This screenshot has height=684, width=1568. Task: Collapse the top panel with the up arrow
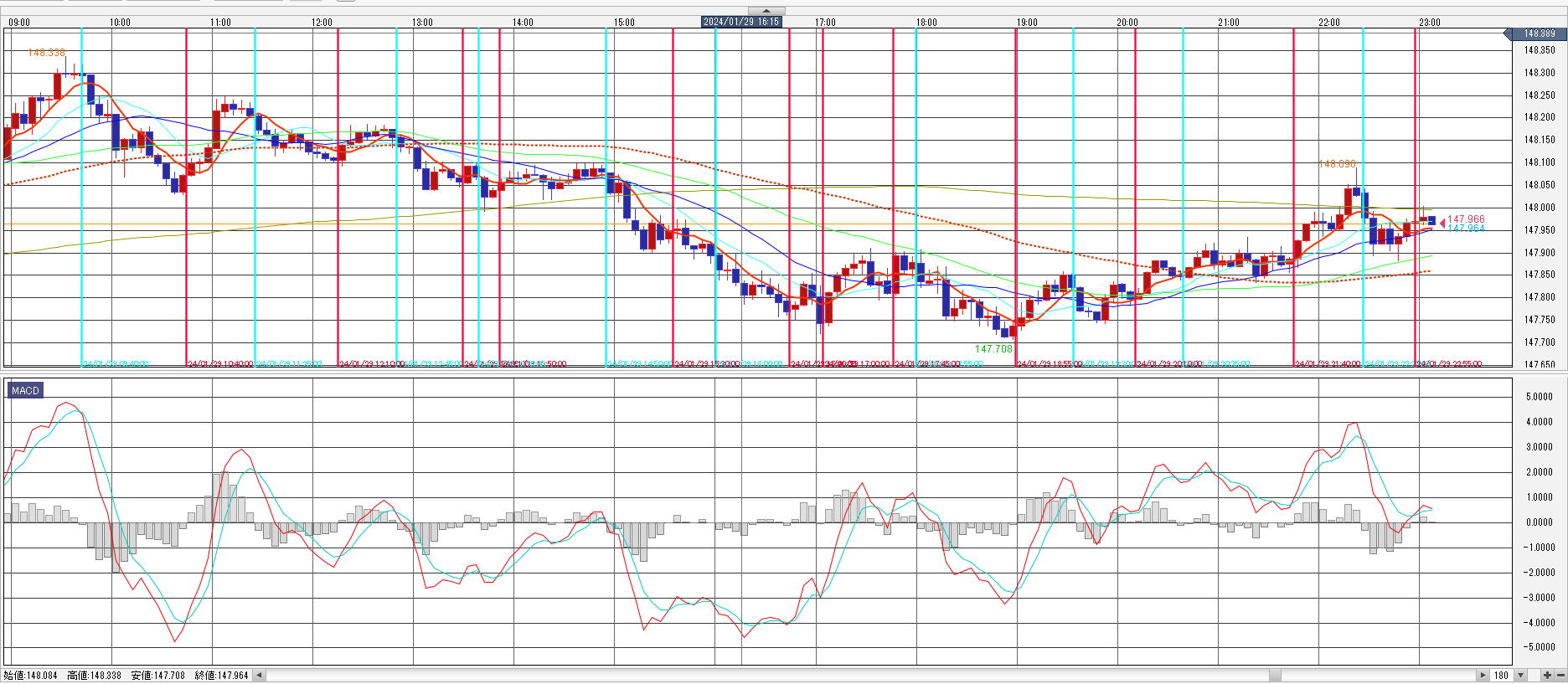click(766, 12)
